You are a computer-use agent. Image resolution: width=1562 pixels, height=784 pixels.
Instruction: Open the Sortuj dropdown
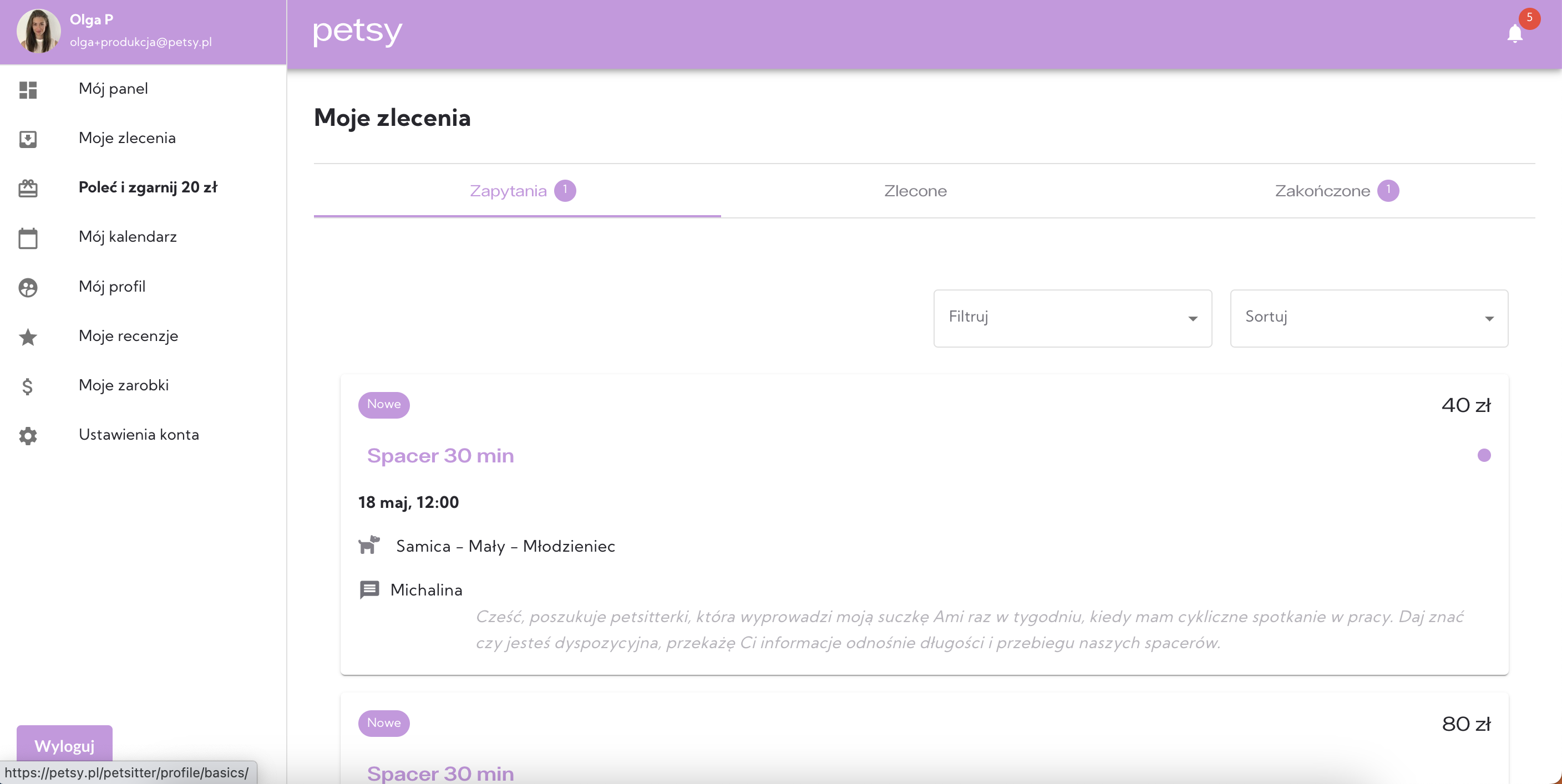(x=1368, y=318)
